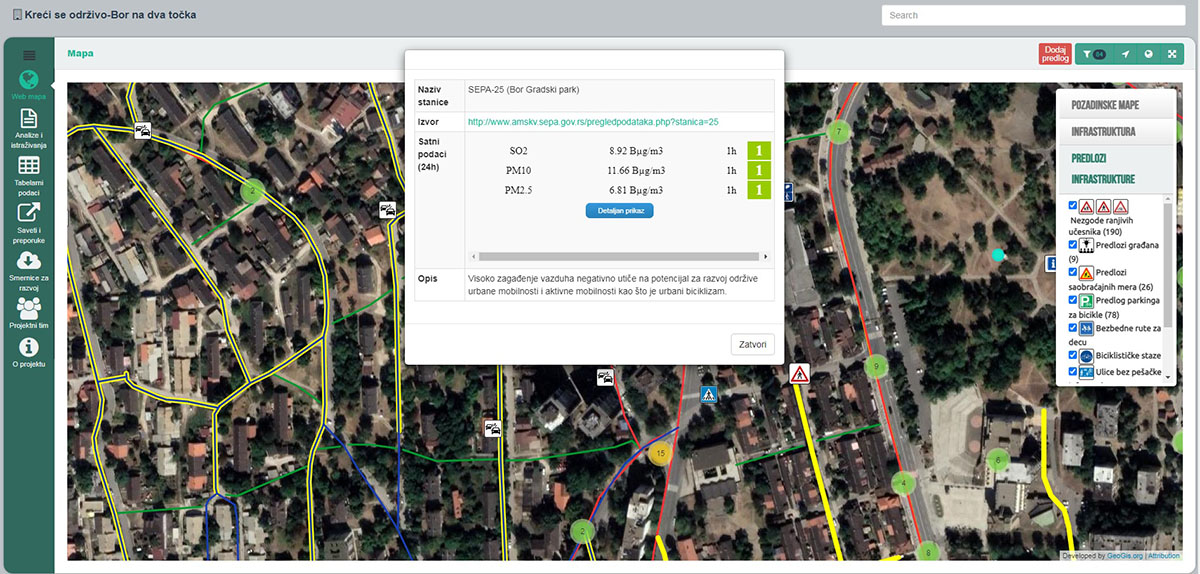The image size is (1200, 574).
Task: Collapse sidebar with hamburger menu icon
Action: [x=29, y=55]
